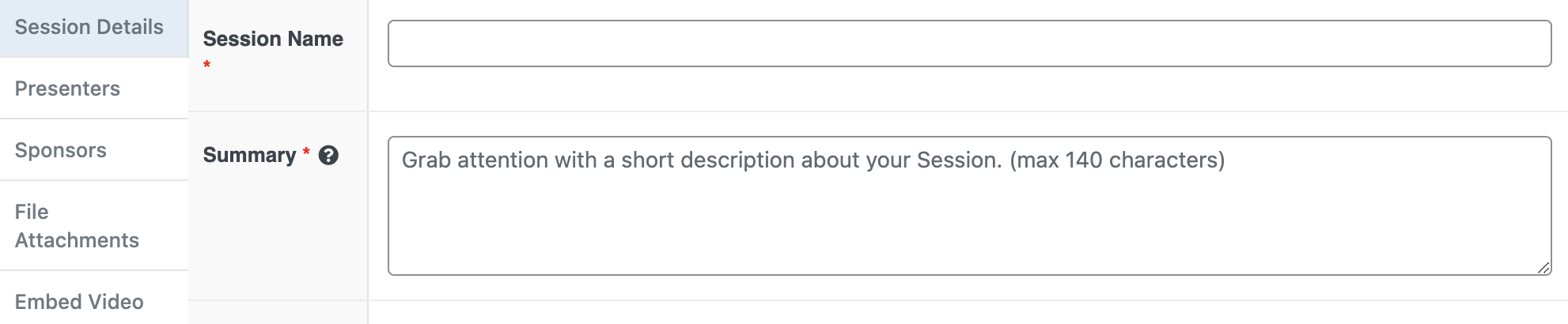This screenshot has height=324, width=1568.
Task: Select the File Attachments tab
Action: click(x=77, y=226)
